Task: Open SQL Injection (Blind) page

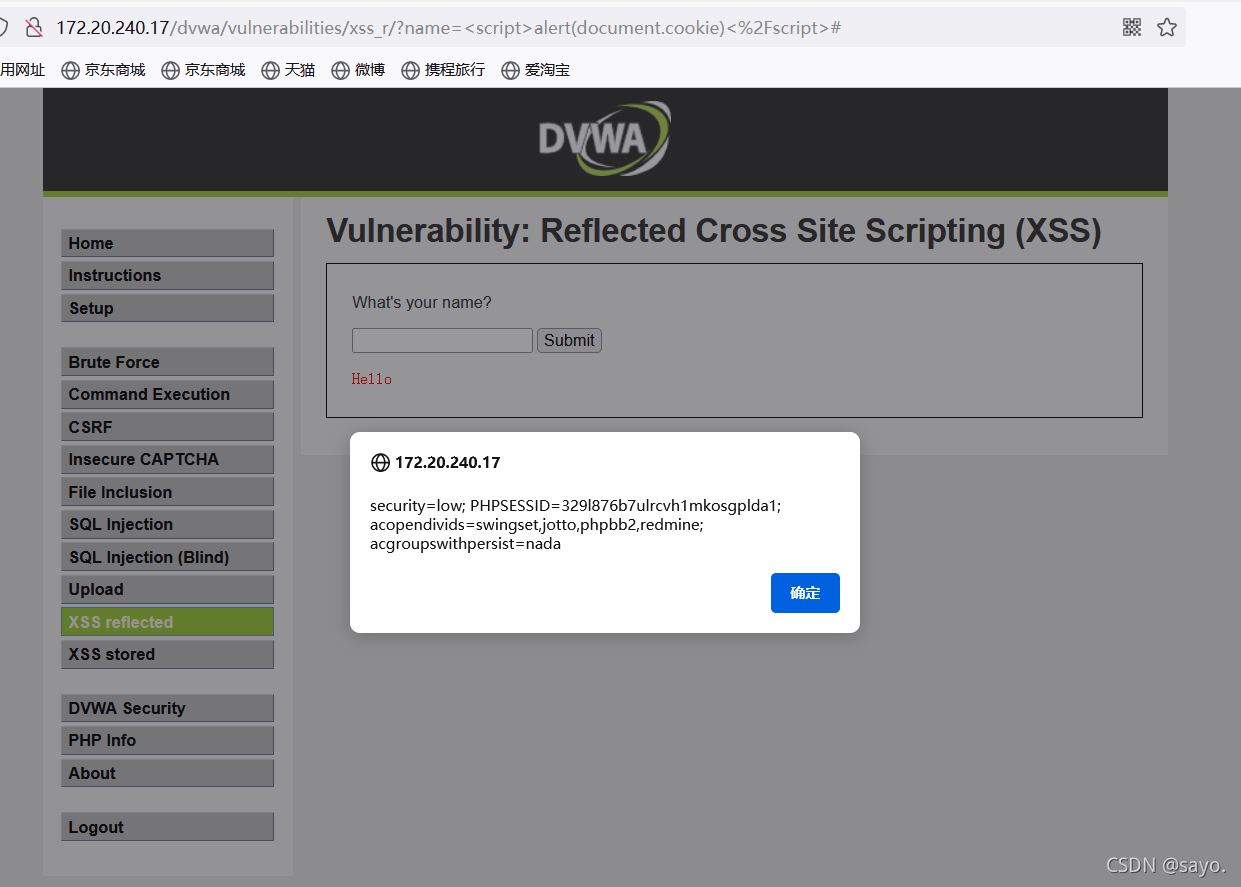Action: pyautogui.click(x=167, y=557)
